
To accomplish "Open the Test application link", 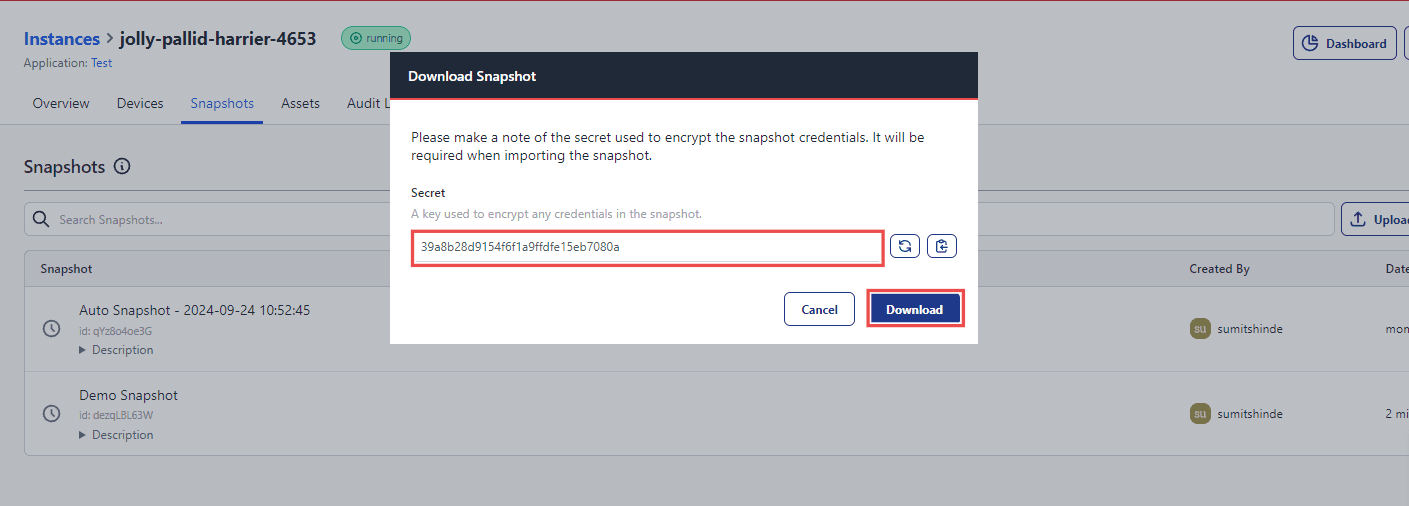I will [102, 63].
